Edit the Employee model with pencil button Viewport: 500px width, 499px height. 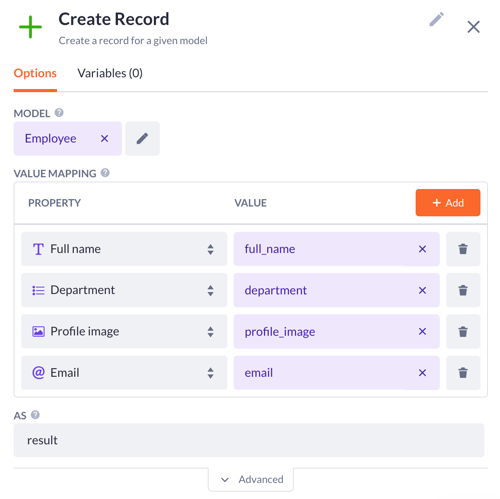[x=143, y=138]
